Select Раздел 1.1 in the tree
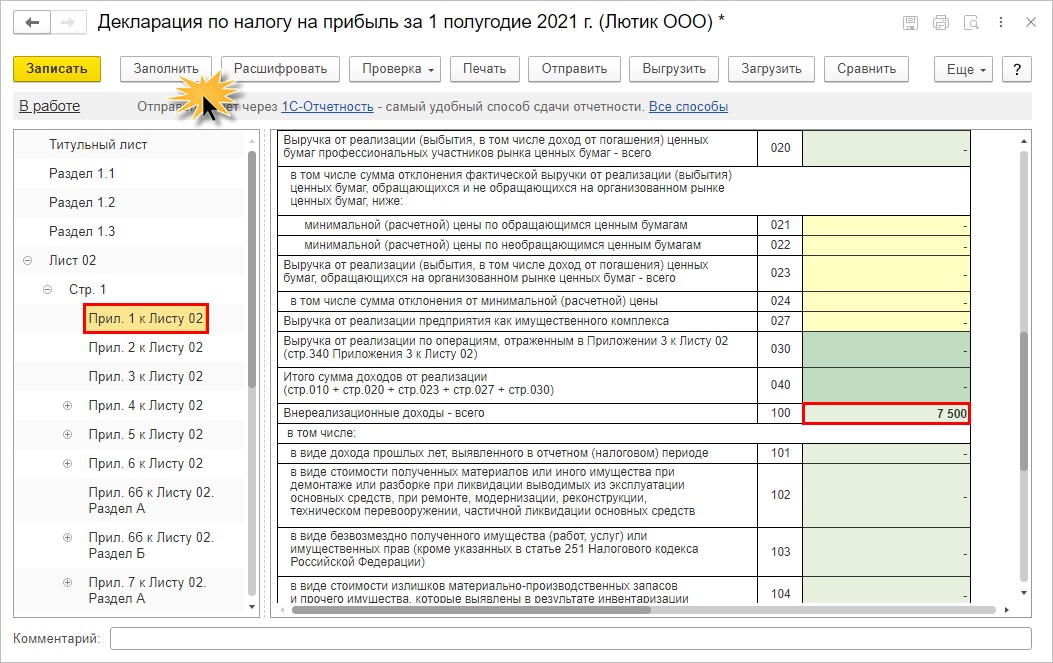Screen dimensions: 1053x663 click(82, 173)
